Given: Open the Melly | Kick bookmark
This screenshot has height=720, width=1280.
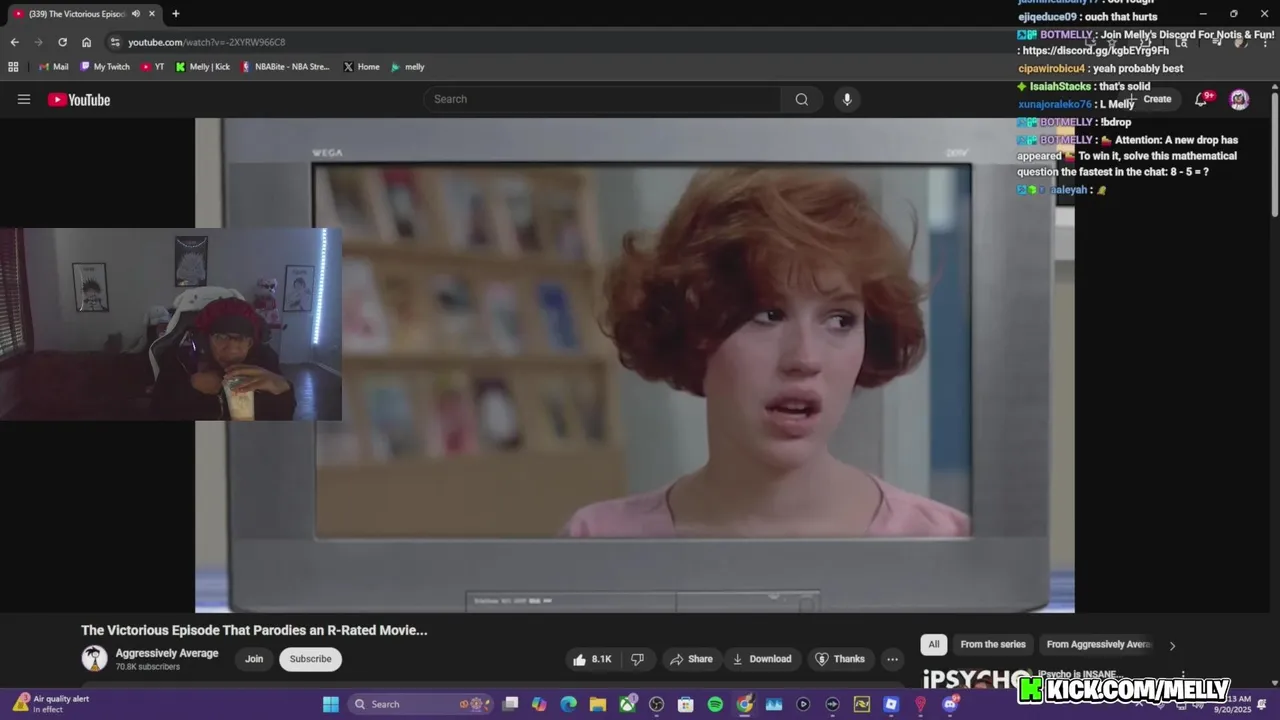Looking at the screenshot, I should pyautogui.click(x=202, y=67).
